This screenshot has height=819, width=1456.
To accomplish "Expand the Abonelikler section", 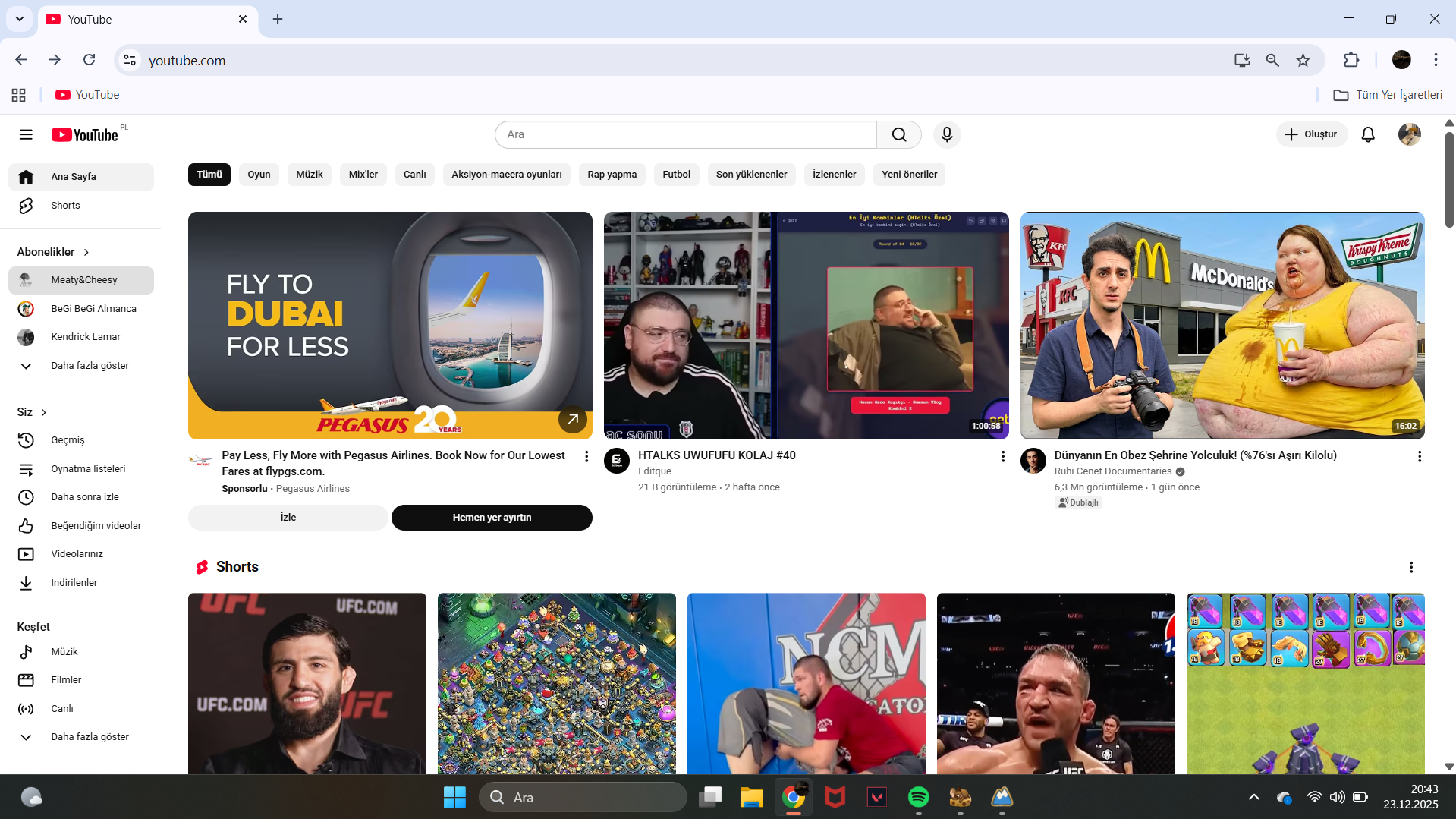I will coord(53,252).
